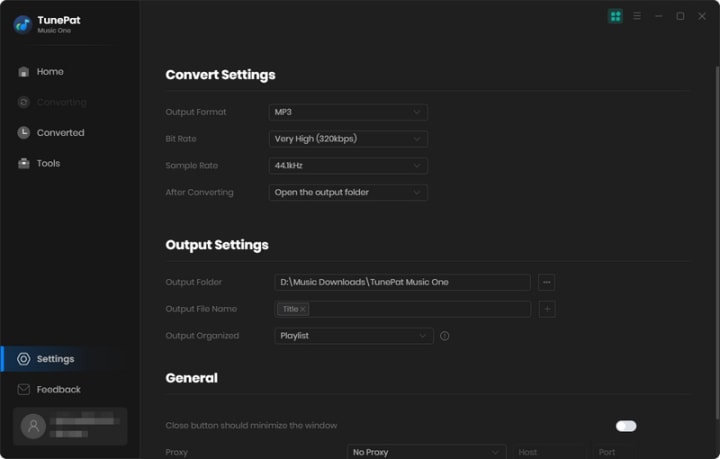Open the Output Organized Playlist dropdown

click(354, 336)
